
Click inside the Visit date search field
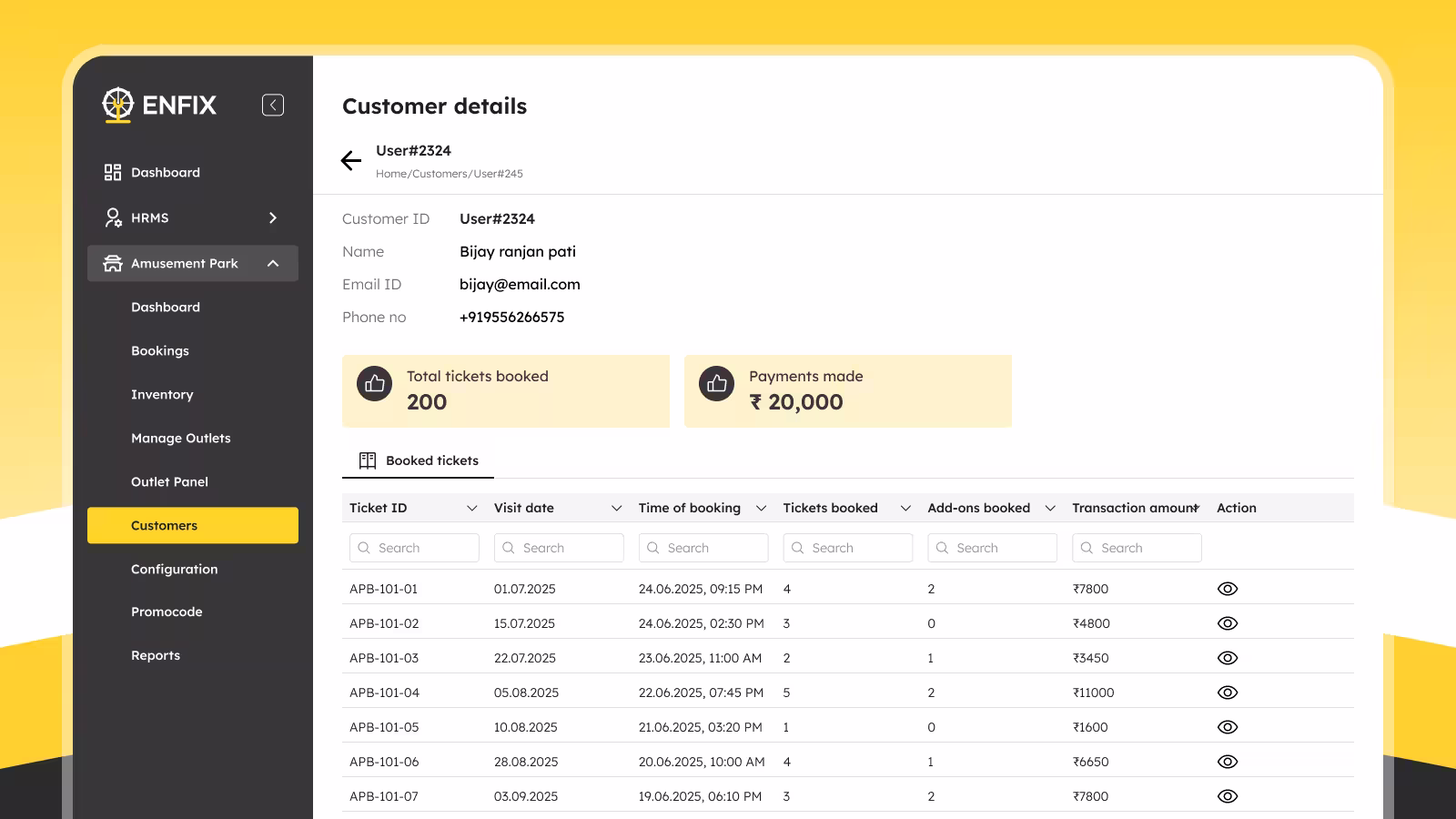click(x=559, y=548)
